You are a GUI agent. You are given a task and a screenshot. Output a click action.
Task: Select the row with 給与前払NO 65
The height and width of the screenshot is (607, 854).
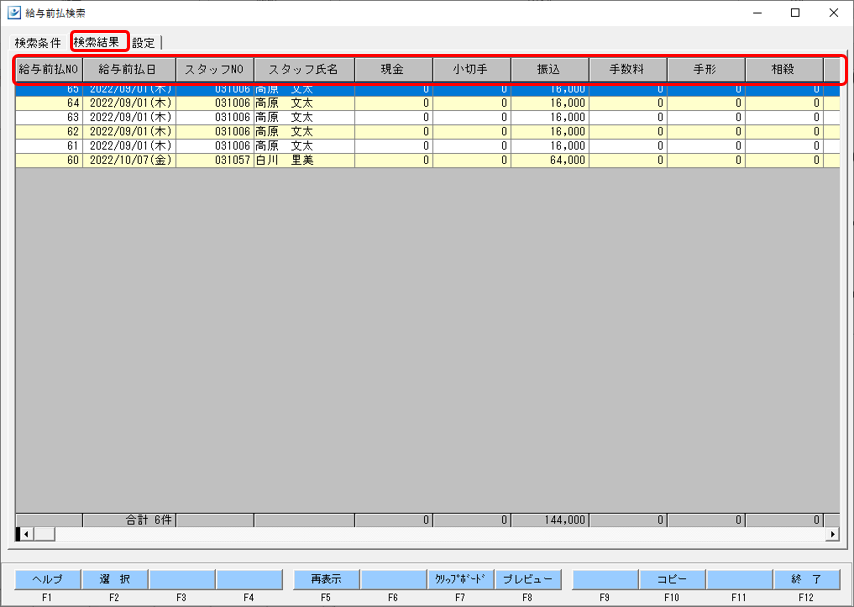pos(428,89)
